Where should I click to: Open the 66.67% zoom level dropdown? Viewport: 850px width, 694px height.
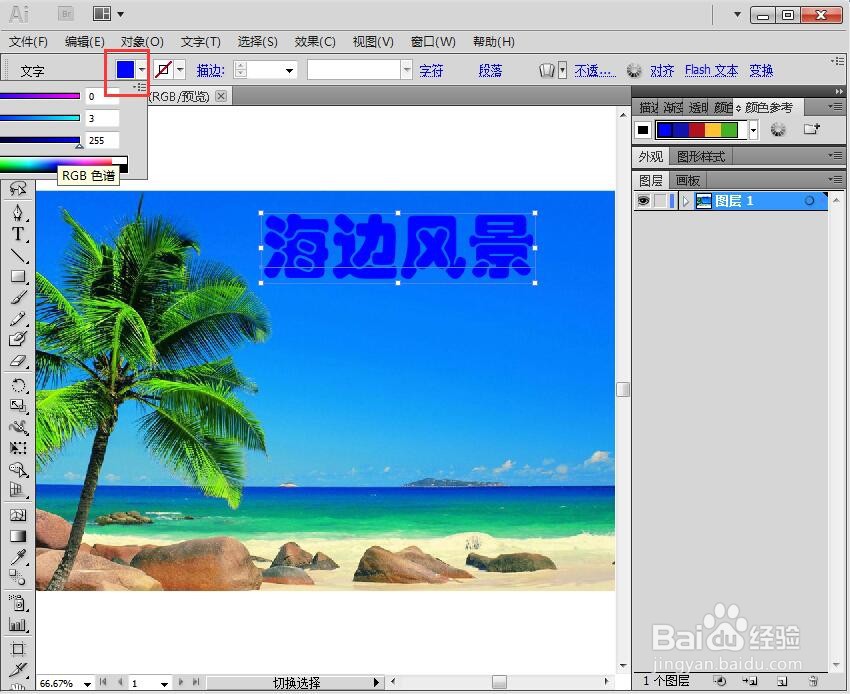click(85, 683)
